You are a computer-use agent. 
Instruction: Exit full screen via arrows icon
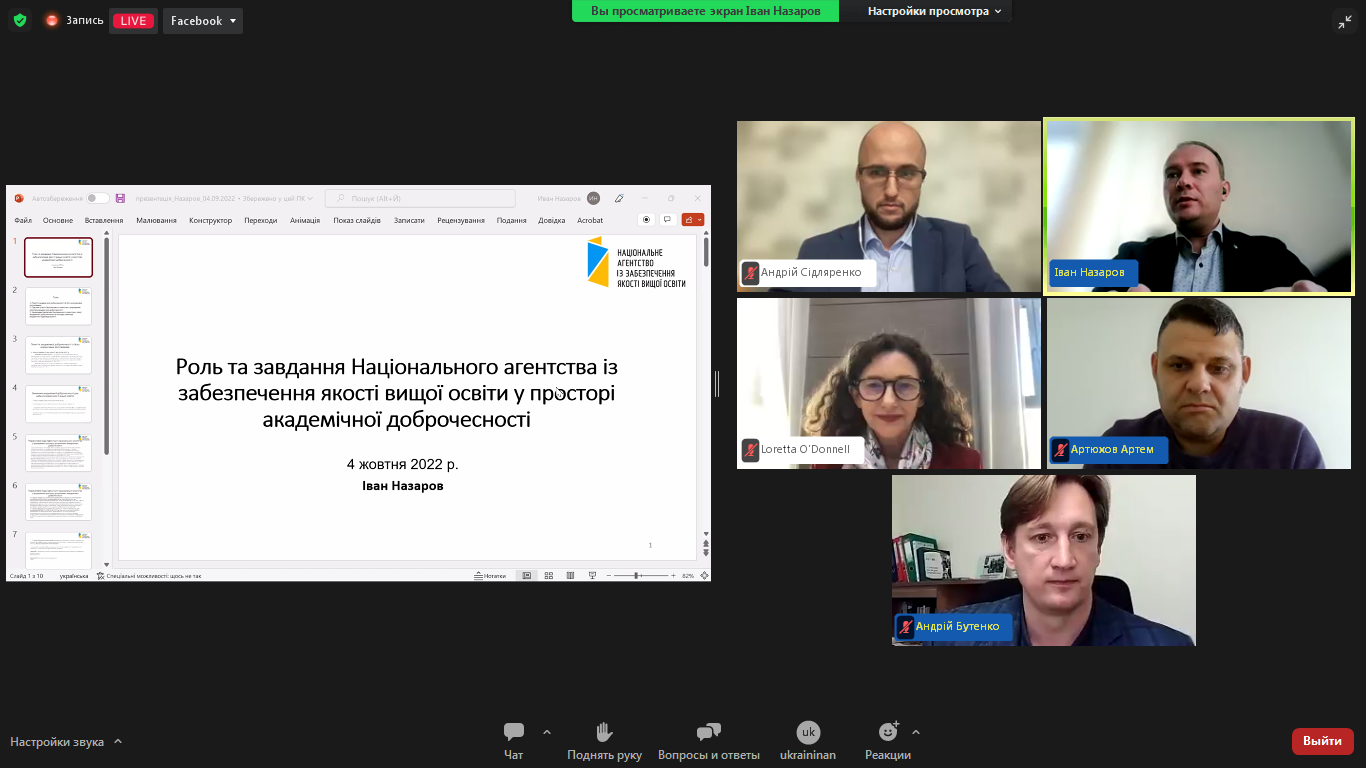coord(1344,21)
